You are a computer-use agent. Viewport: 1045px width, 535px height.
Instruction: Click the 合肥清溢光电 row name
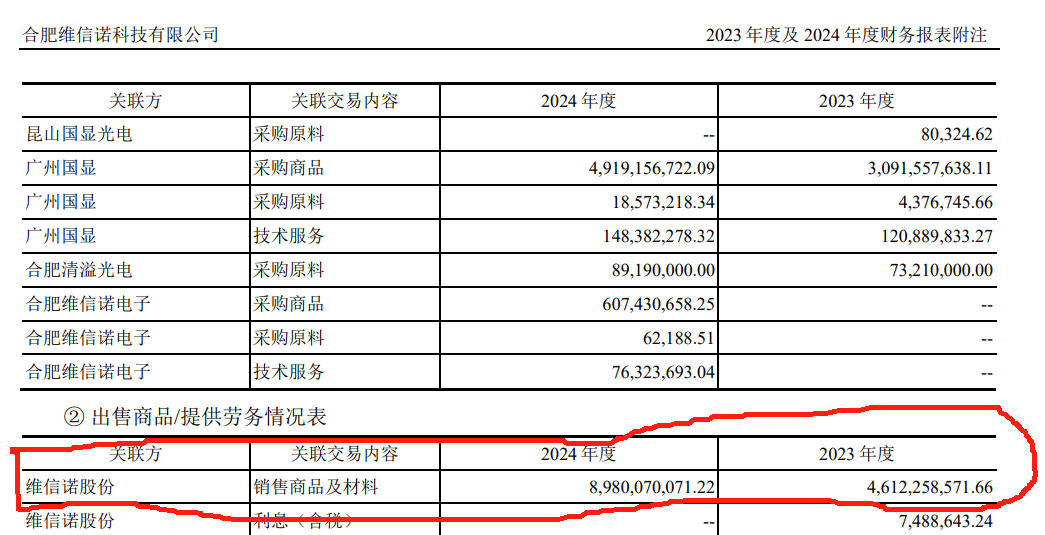[79, 270]
